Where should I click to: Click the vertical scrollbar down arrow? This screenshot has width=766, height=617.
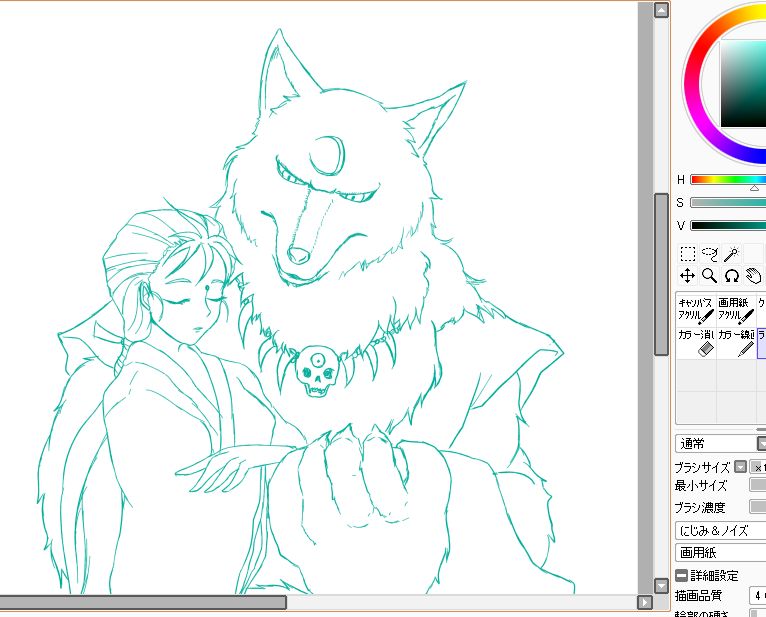(660, 585)
